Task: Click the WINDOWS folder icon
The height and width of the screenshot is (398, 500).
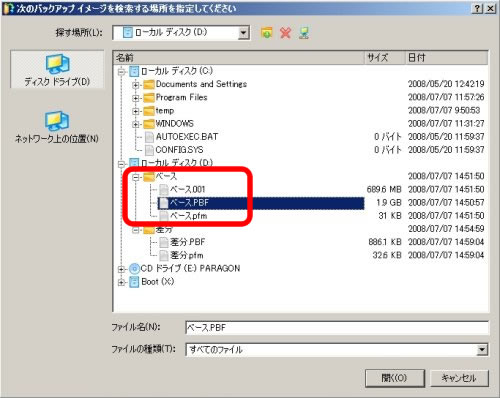Action: pos(149,124)
